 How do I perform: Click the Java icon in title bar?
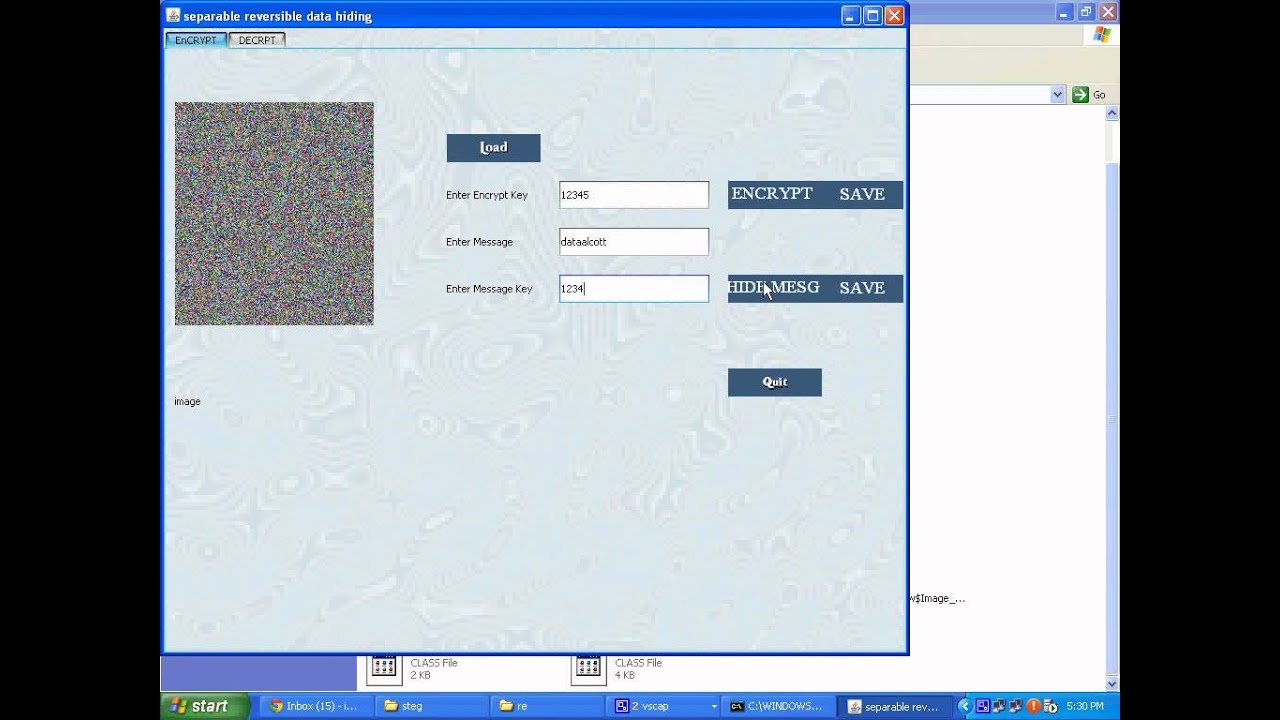point(173,15)
